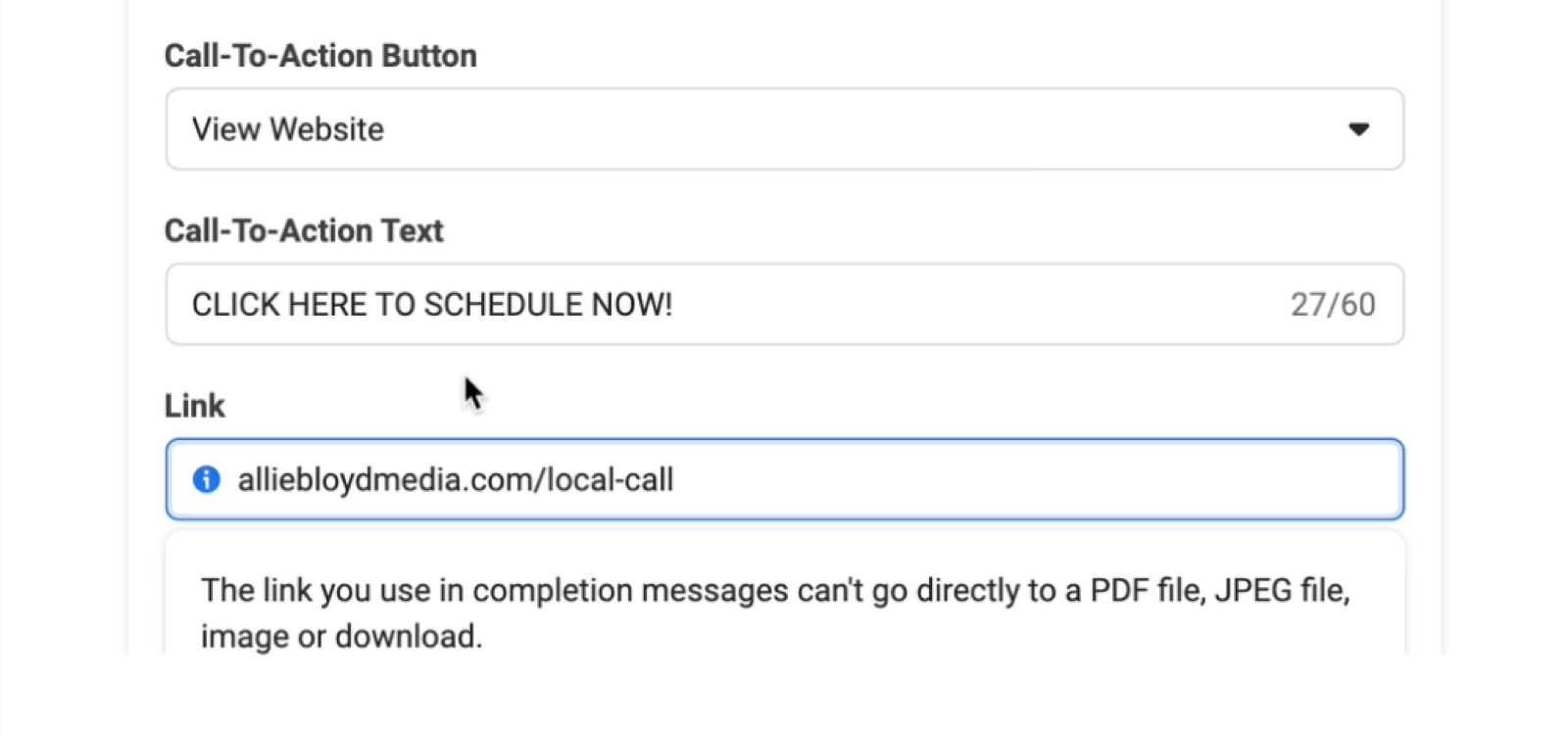Click "local-call" at the end of the URL
The width and height of the screenshot is (1568, 736).
coord(610,479)
